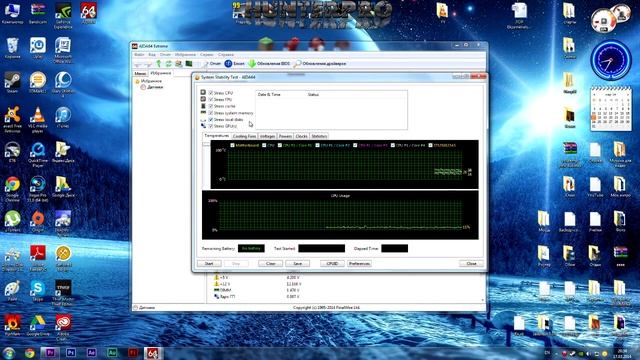Open the Вид menu in AIDA64
The image size is (640, 360).
(152, 55)
